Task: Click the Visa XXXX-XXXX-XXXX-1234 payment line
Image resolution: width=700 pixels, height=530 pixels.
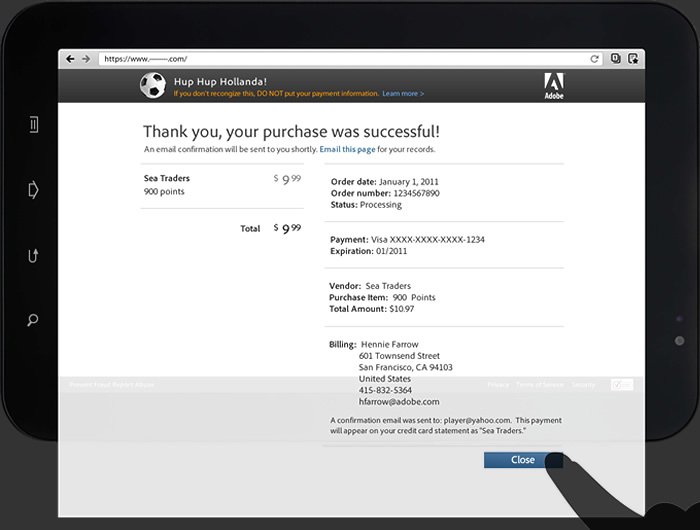Action: [408, 239]
